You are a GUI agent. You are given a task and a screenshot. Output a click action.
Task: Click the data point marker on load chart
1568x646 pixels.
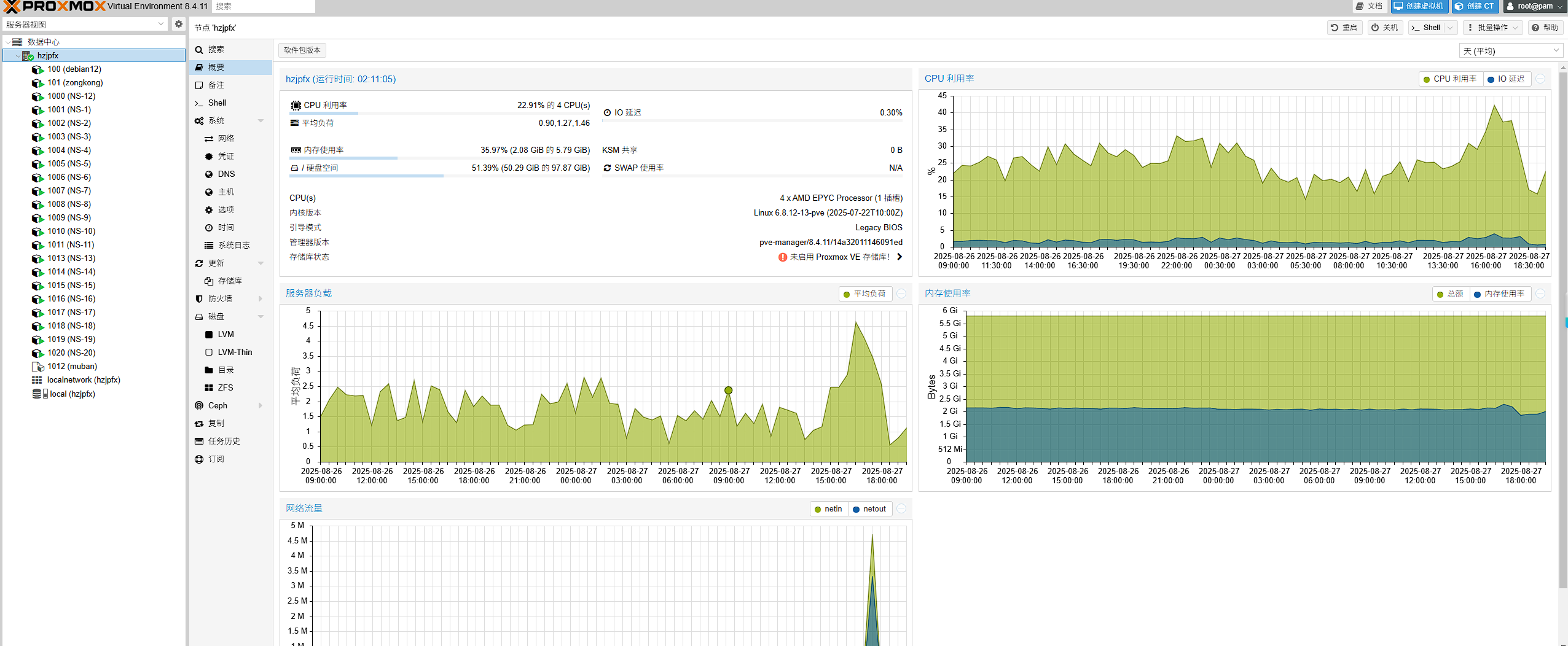coord(728,390)
